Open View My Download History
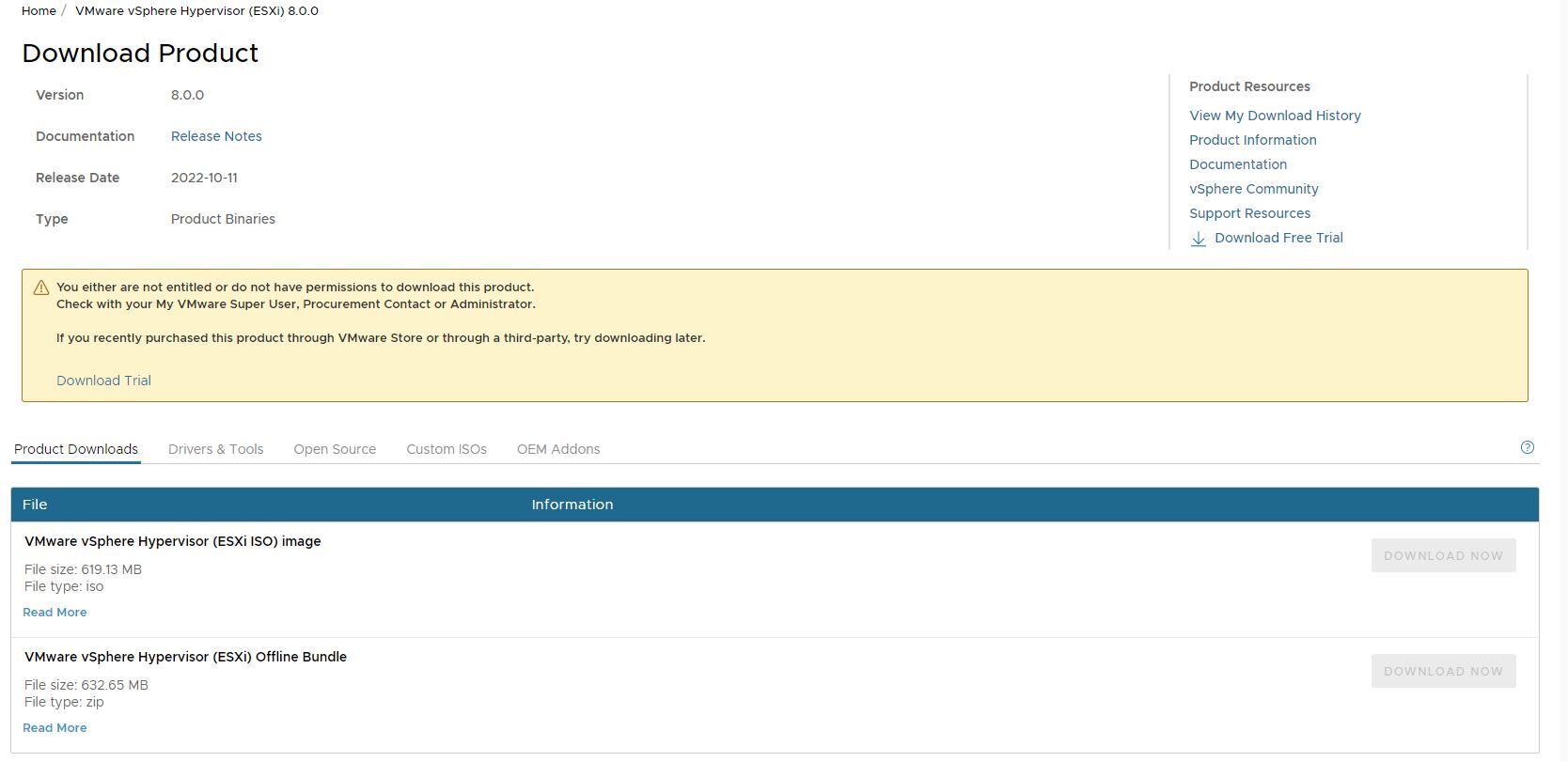The image size is (1568, 762). click(1275, 116)
